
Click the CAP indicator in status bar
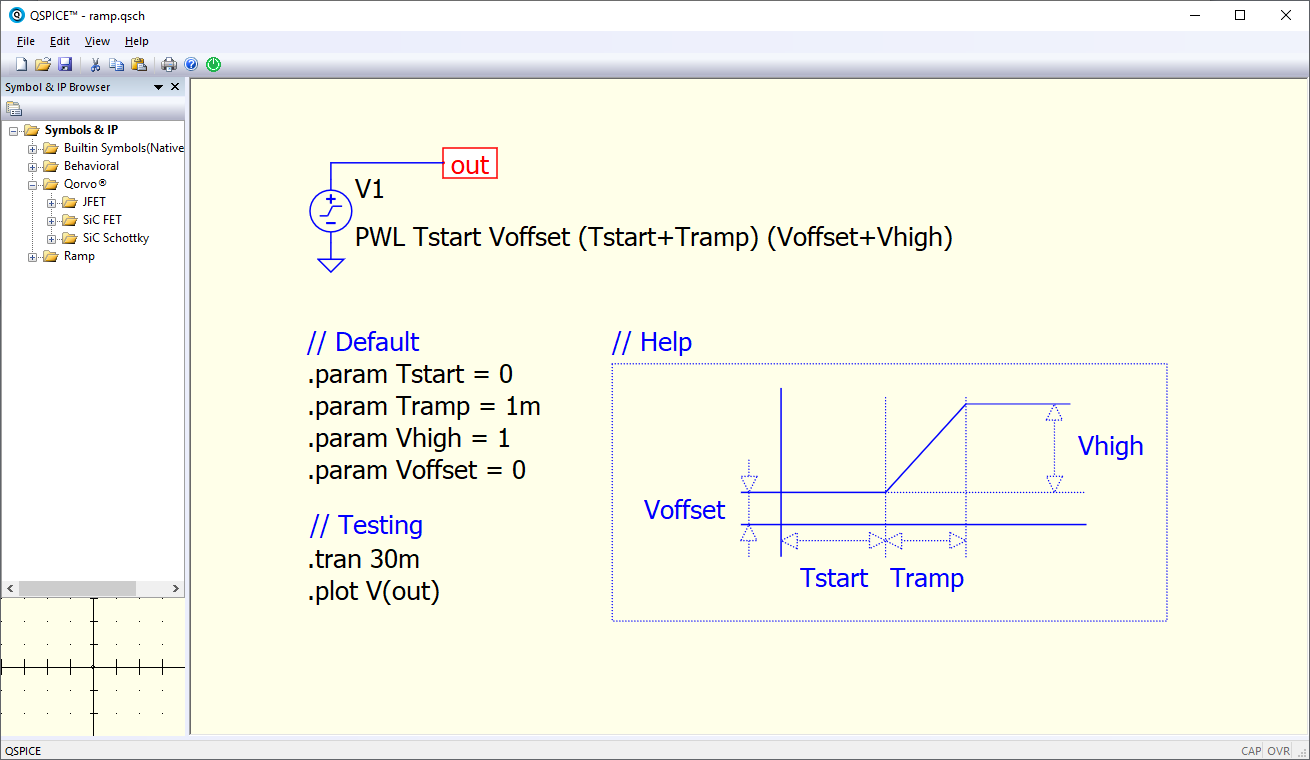point(1251,751)
